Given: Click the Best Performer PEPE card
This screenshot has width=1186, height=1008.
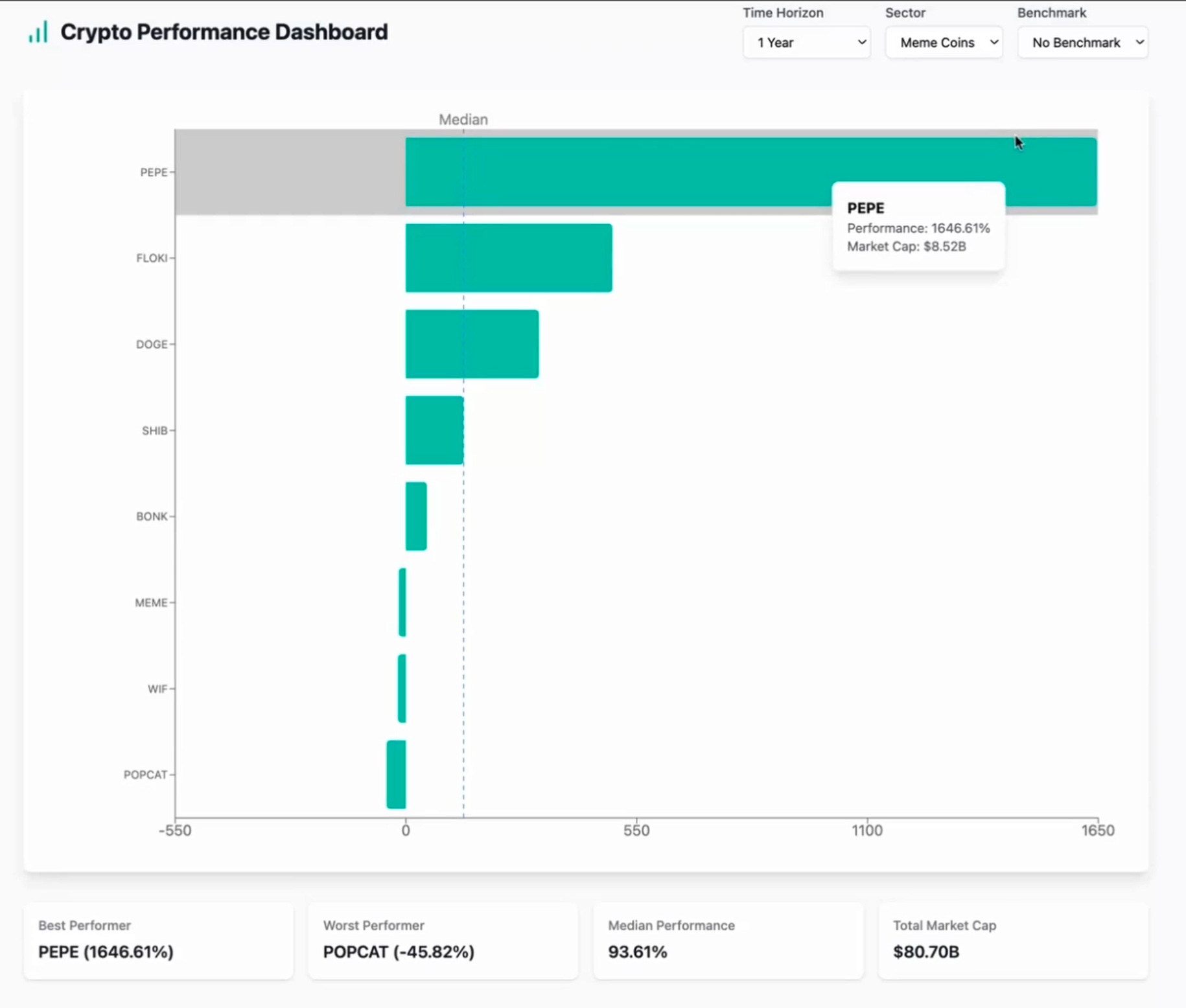Looking at the screenshot, I should [x=158, y=941].
